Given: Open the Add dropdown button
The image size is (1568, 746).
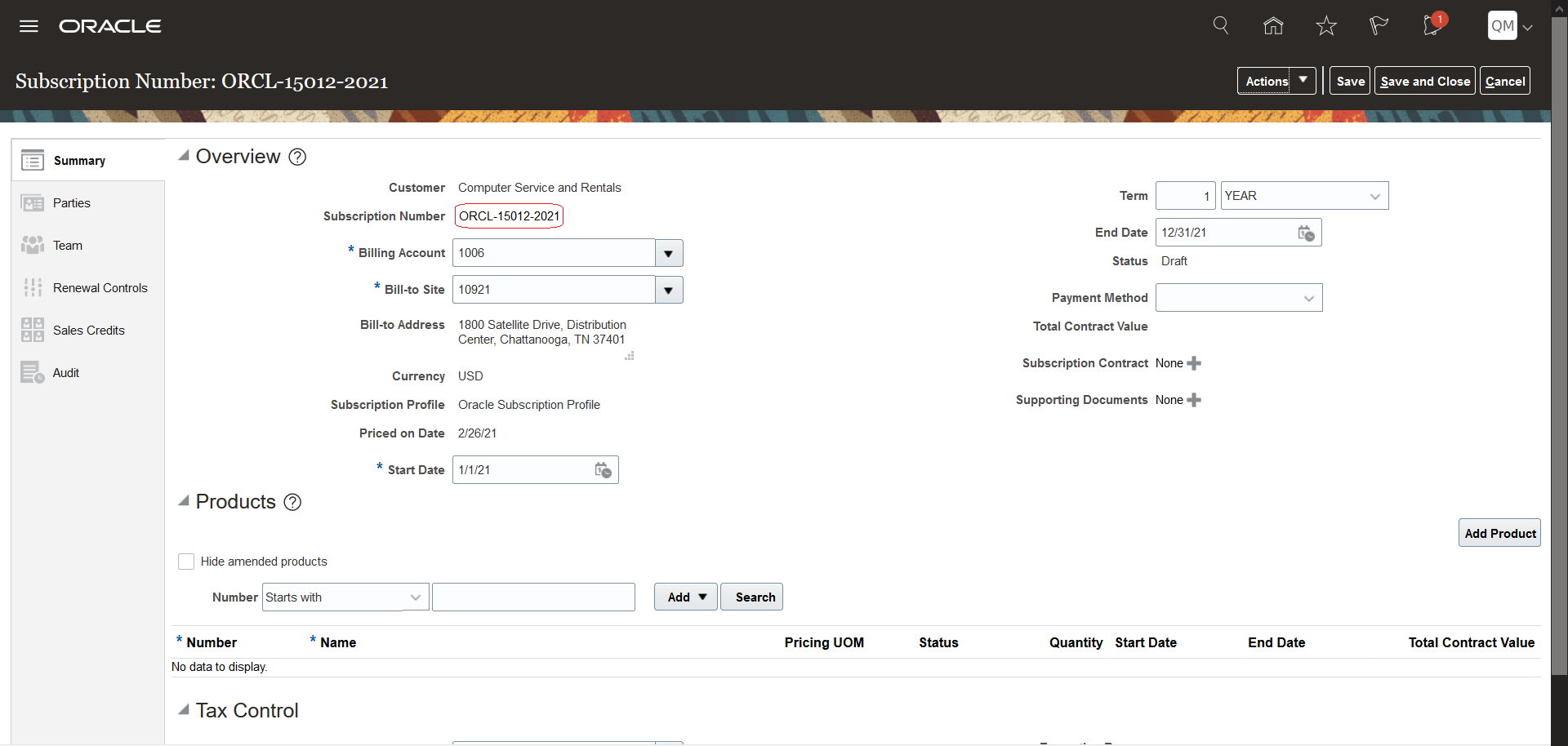Looking at the screenshot, I should 686,597.
